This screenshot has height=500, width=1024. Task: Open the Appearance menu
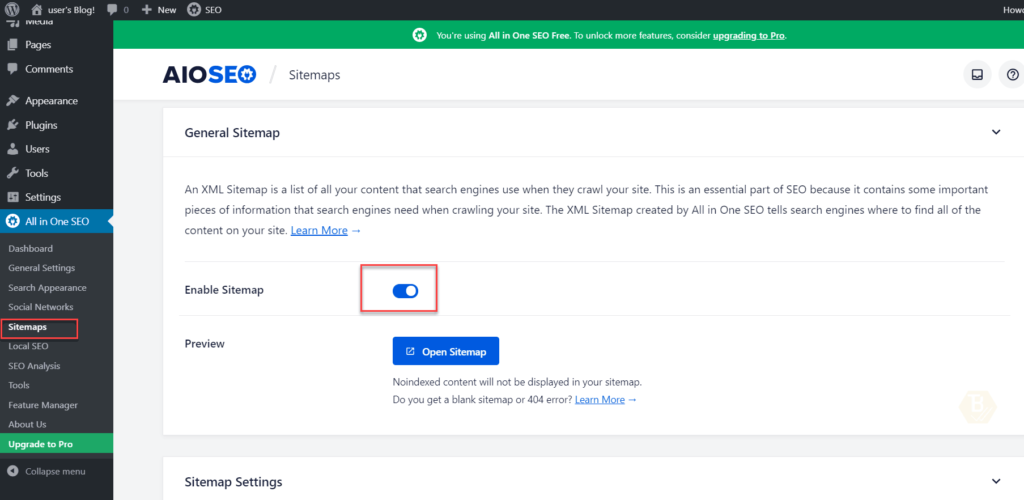(x=52, y=101)
